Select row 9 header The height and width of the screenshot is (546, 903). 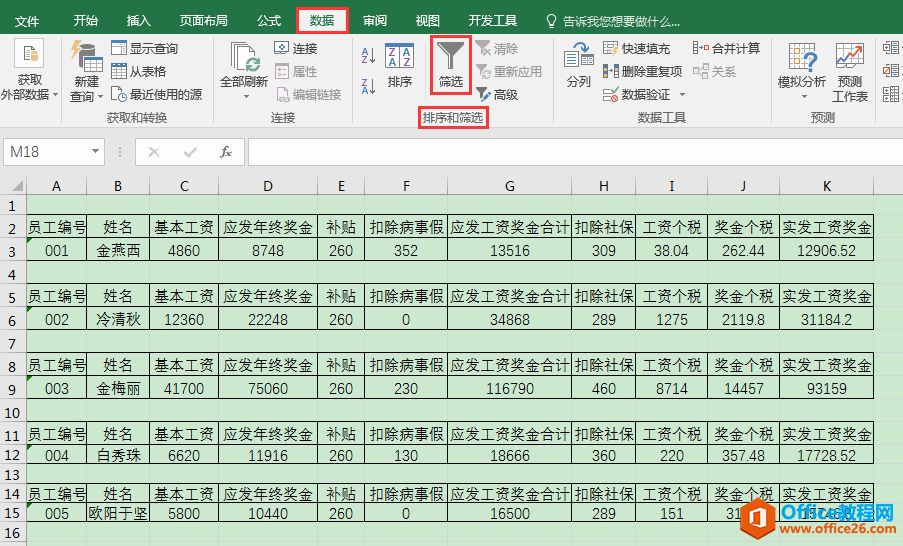click(13, 389)
